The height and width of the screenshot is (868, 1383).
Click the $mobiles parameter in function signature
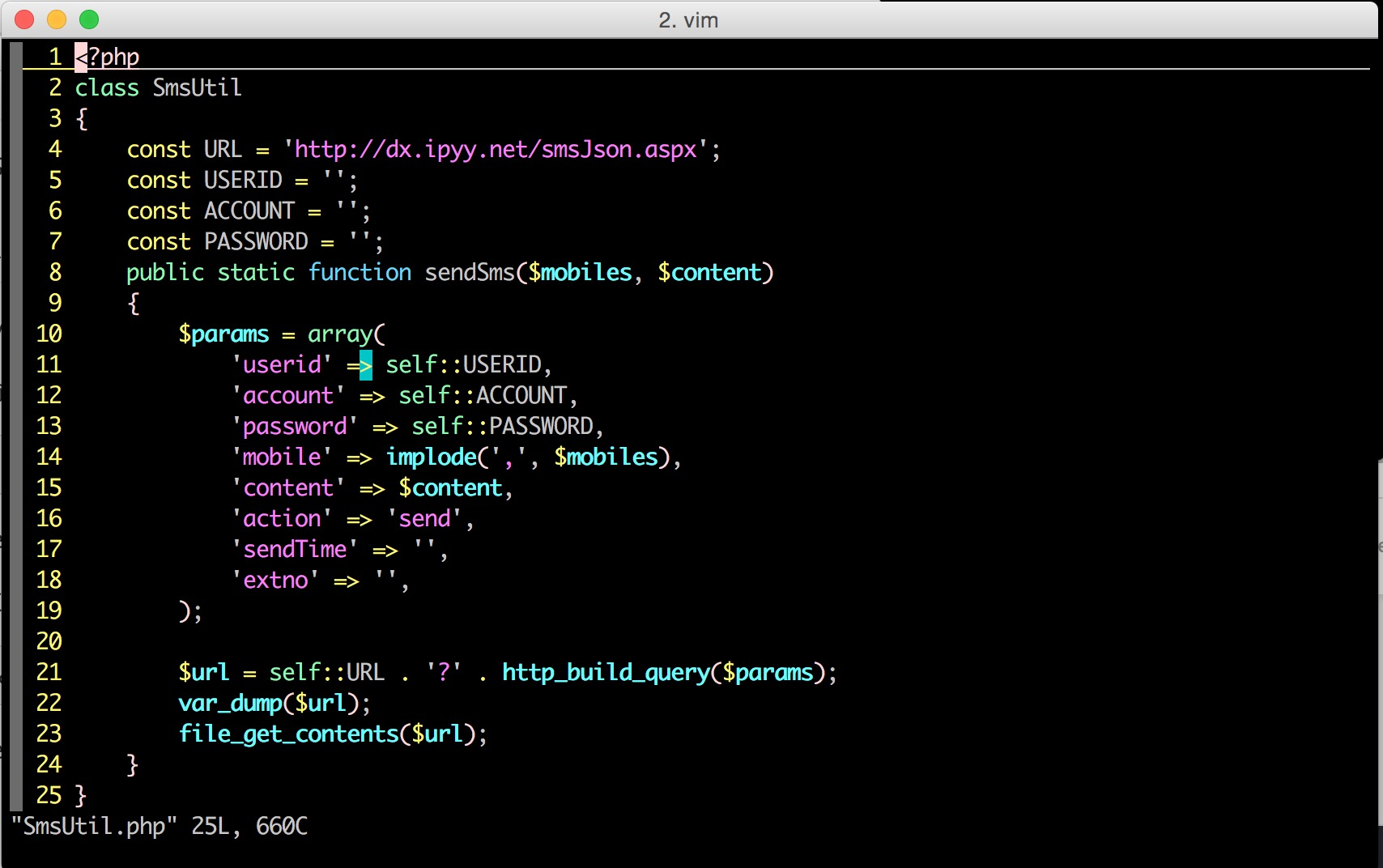pos(580,273)
